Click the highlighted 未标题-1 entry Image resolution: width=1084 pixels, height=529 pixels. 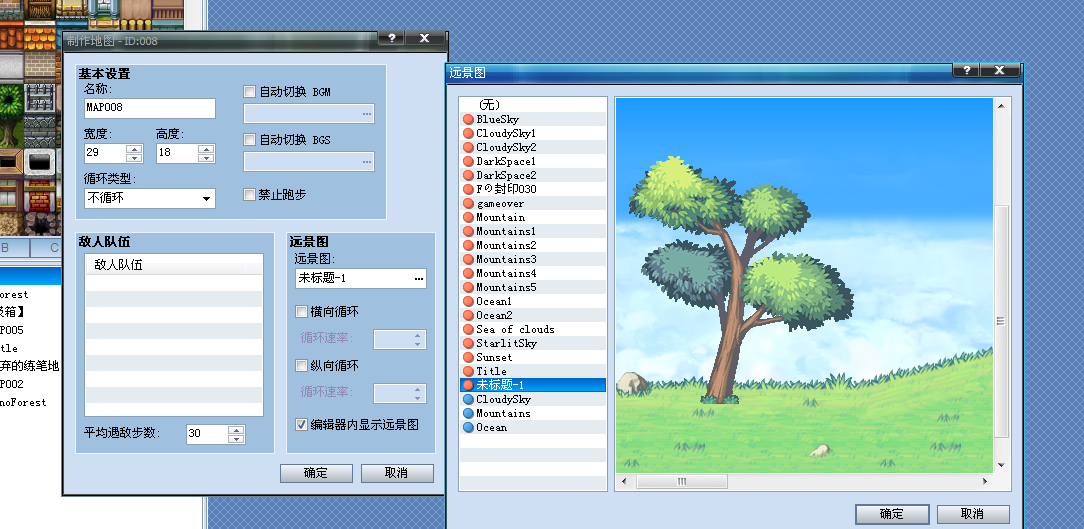click(x=532, y=385)
